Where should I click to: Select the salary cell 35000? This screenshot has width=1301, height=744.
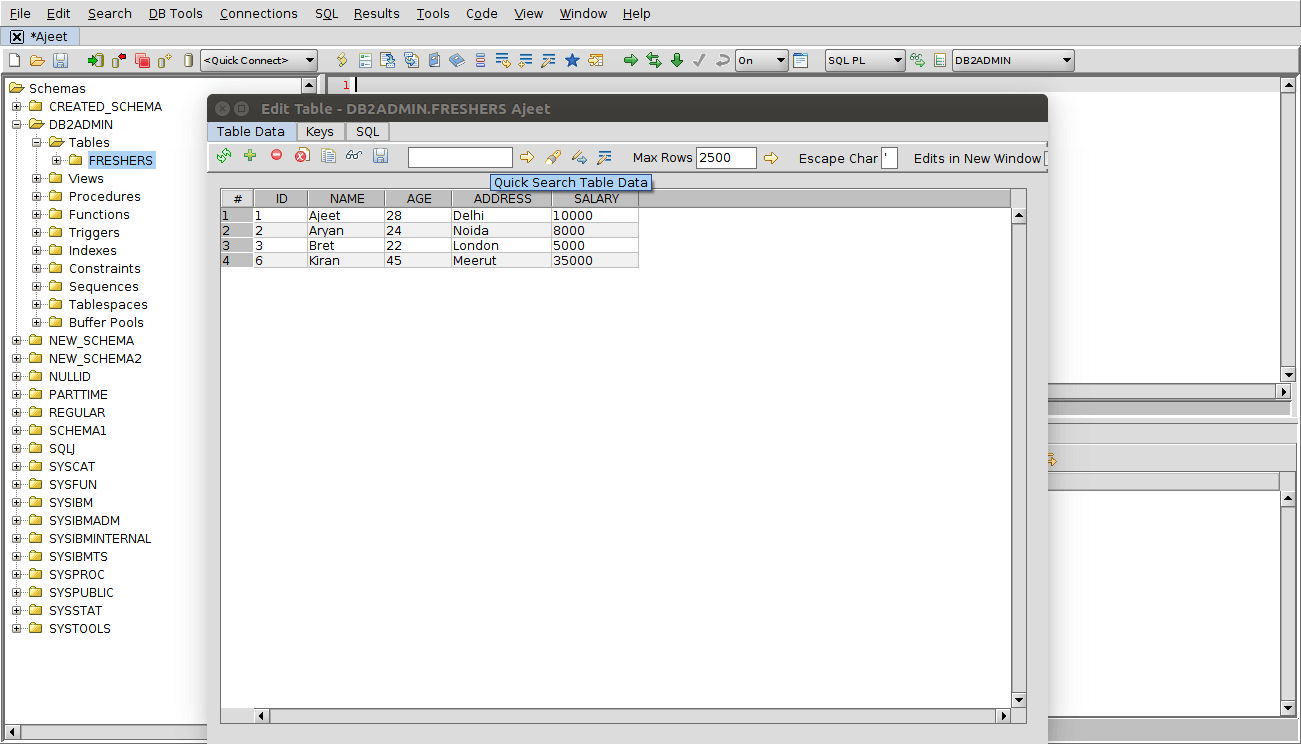point(595,261)
